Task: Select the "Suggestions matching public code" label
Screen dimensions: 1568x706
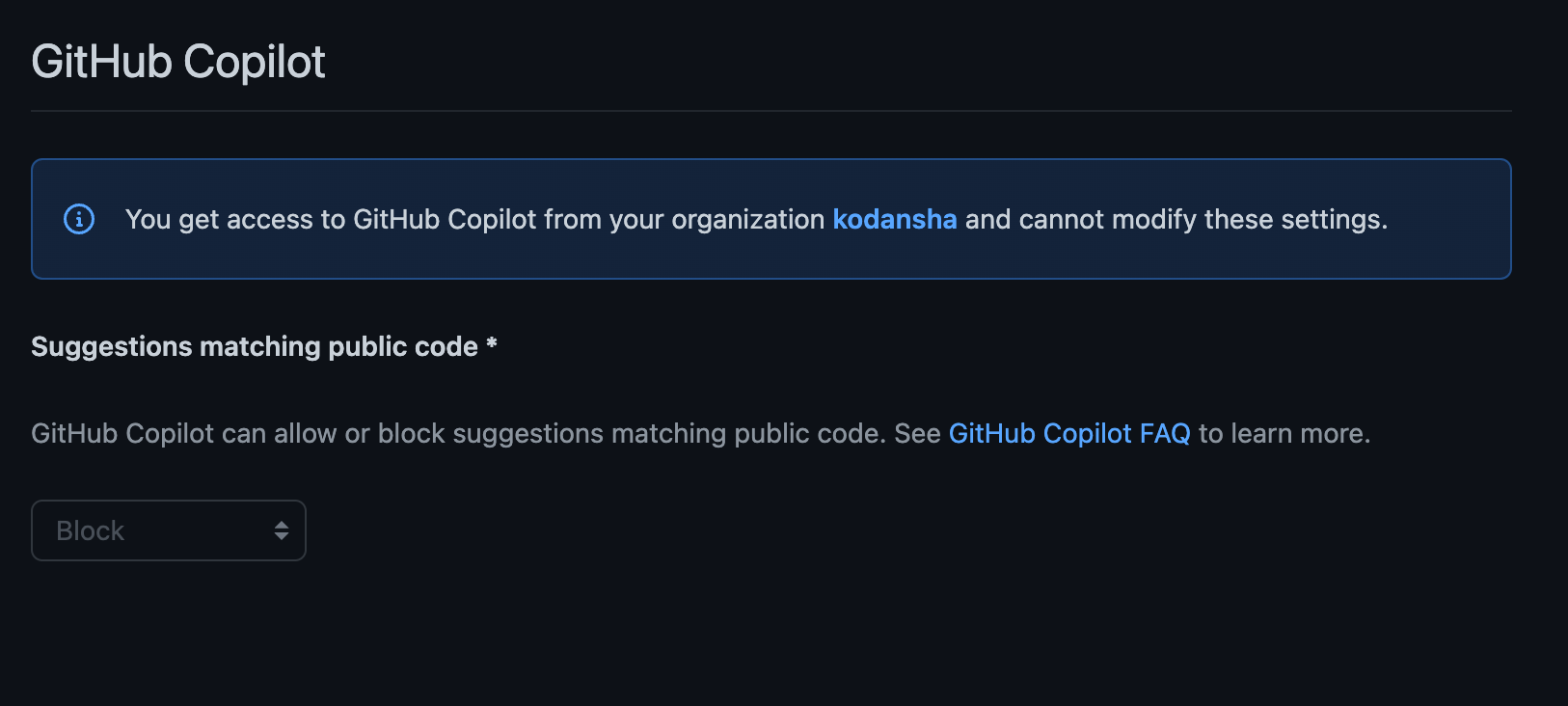Action: [262, 346]
